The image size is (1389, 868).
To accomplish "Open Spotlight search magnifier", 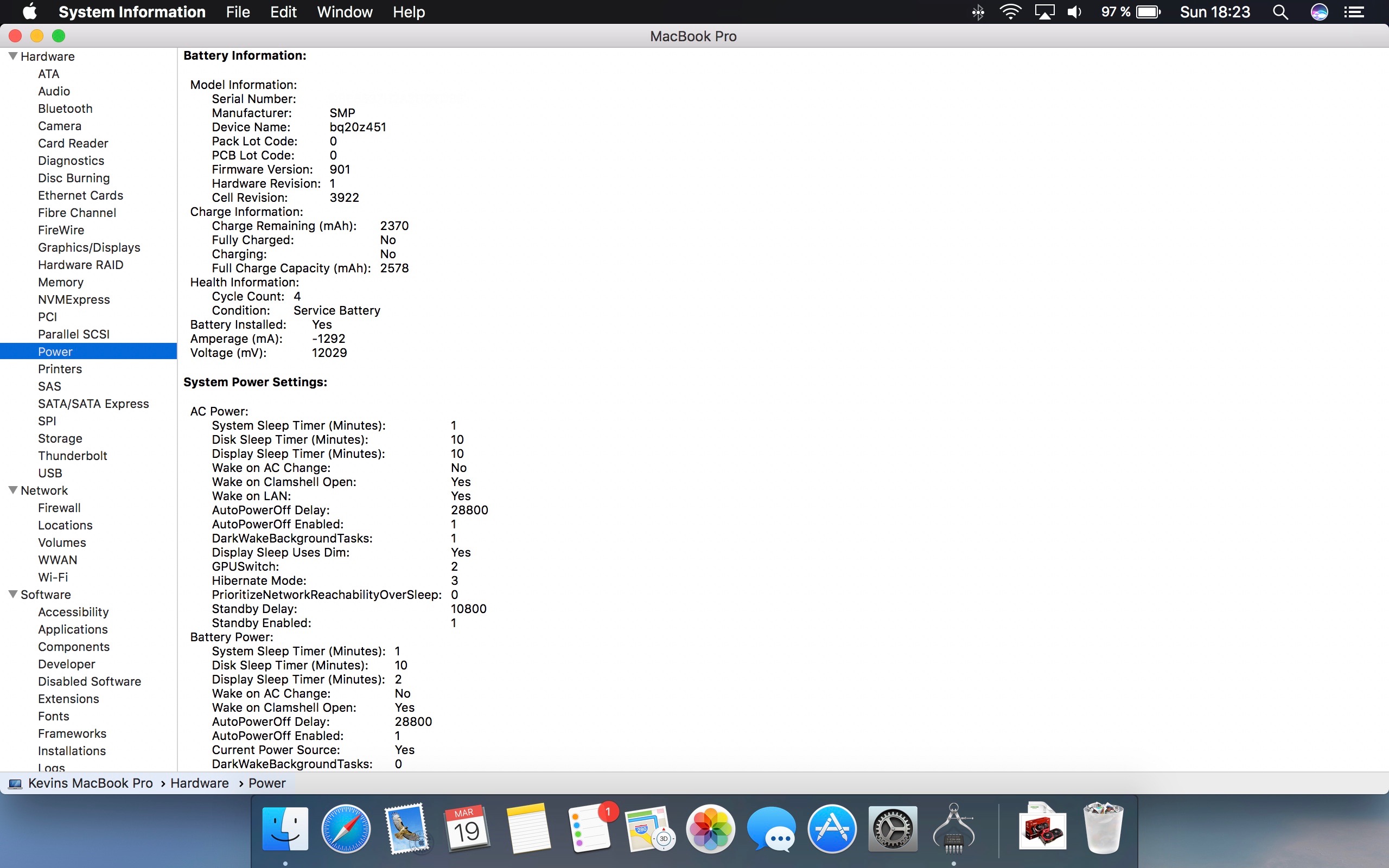I will pos(1280,12).
